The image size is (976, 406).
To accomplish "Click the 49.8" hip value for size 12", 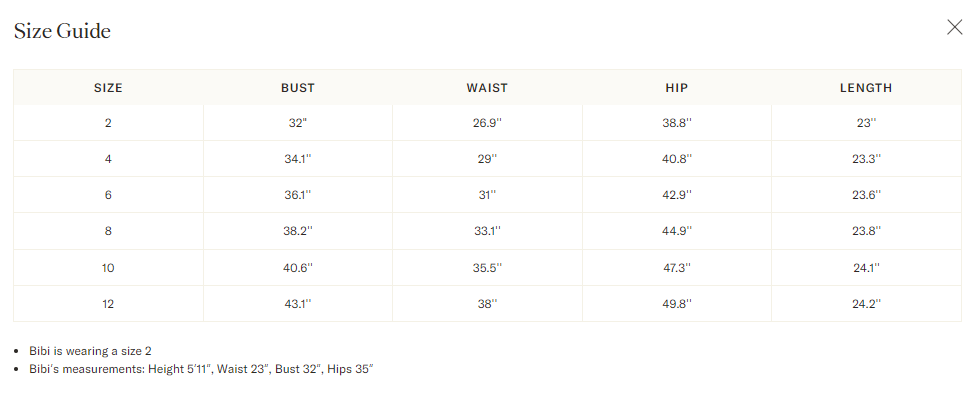I will click(x=677, y=304).
